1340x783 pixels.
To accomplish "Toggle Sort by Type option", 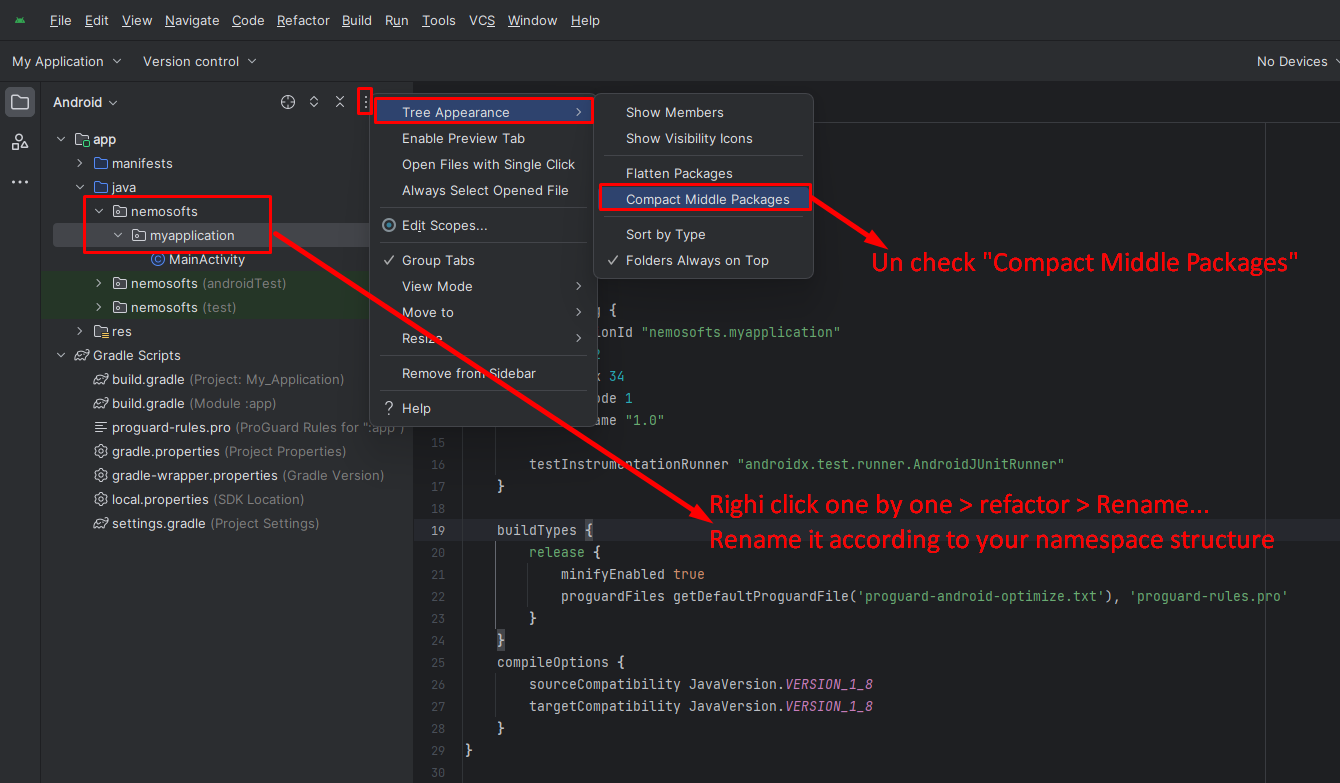I will [x=704, y=234].
